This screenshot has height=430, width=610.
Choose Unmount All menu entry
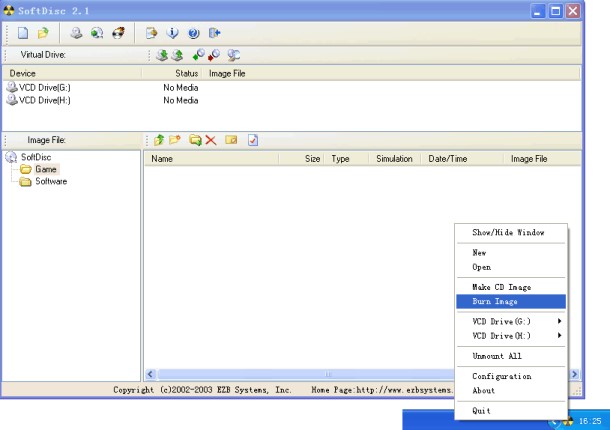pos(511,356)
